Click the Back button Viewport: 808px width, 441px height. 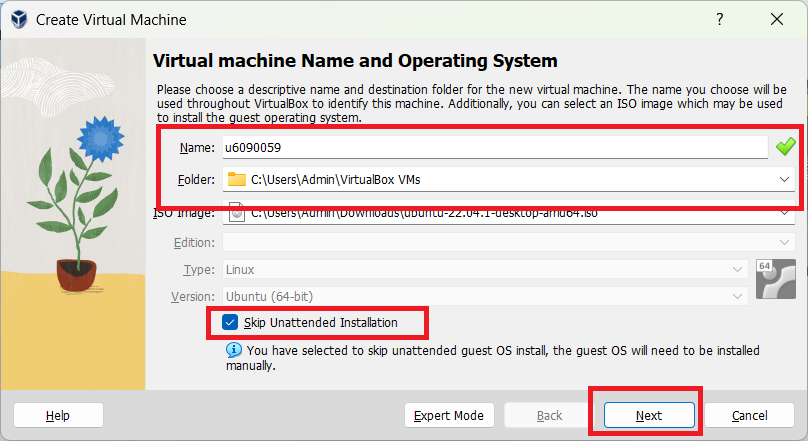(549, 415)
